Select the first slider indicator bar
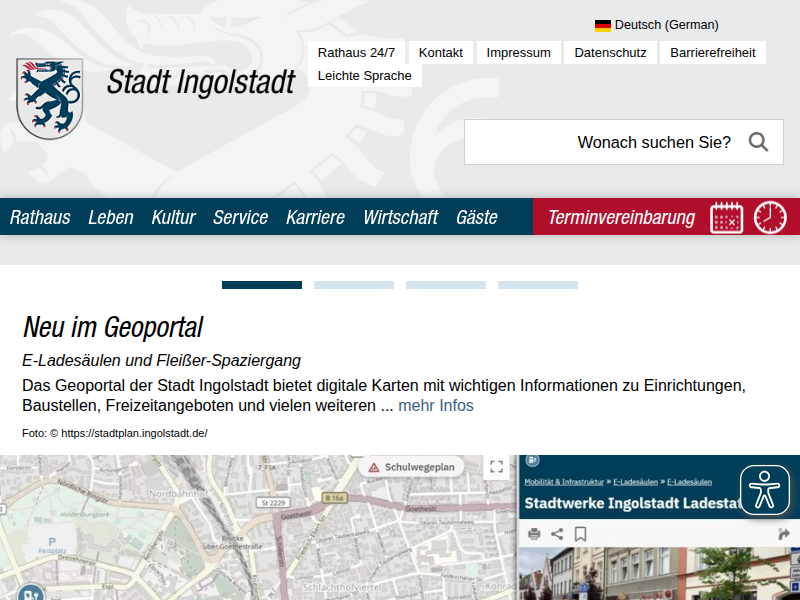Image resolution: width=800 pixels, height=600 pixels. click(x=262, y=285)
